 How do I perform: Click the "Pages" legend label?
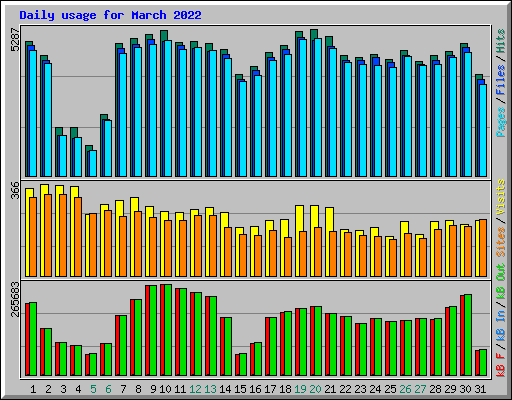500,122
